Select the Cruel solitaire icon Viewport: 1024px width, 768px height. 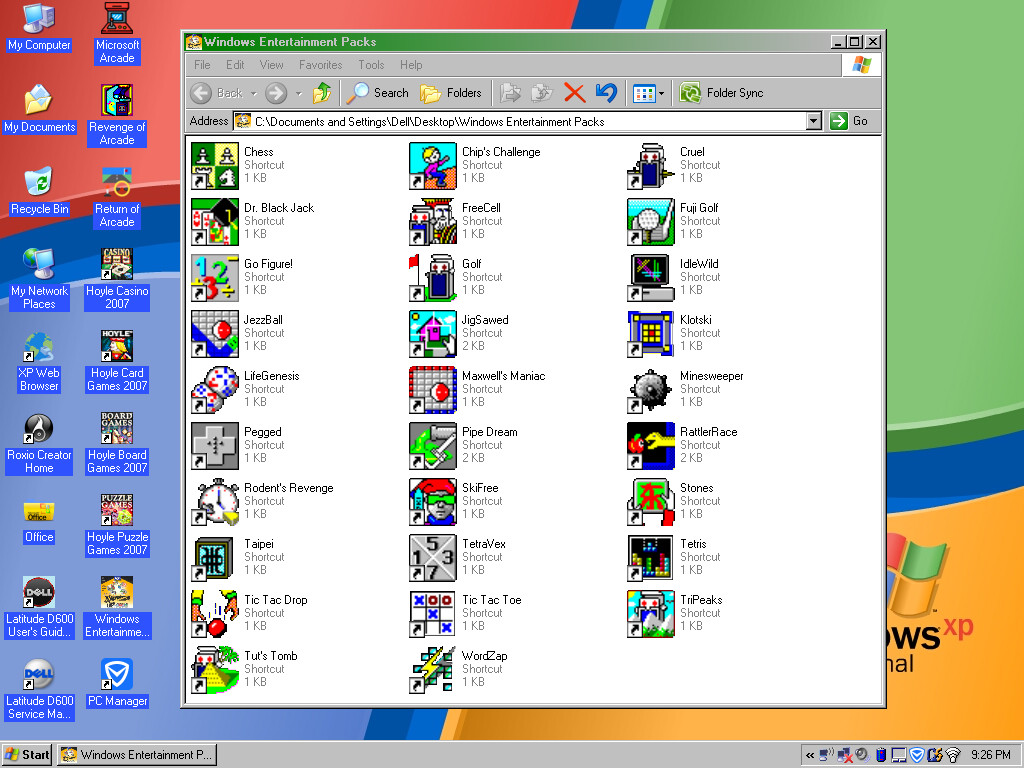tap(651, 166)
